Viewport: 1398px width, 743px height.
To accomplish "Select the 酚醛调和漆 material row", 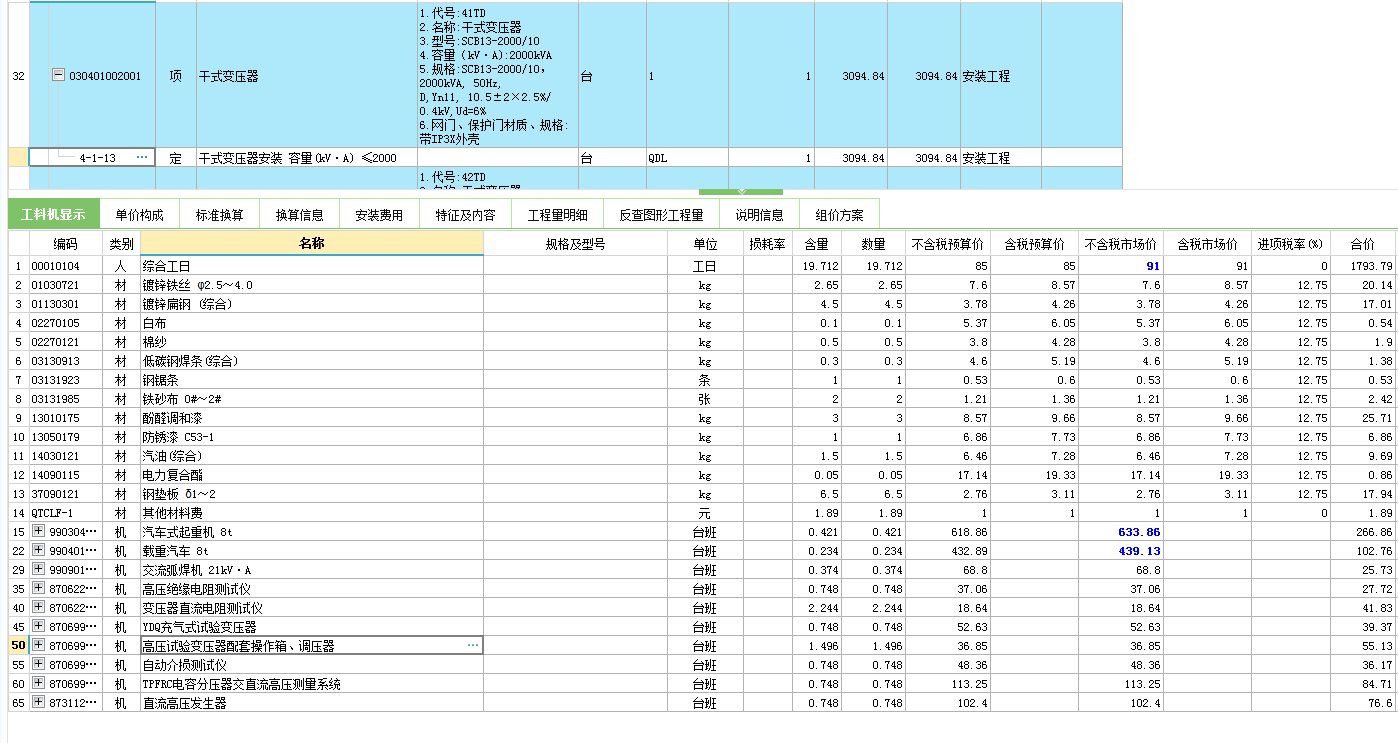I will (x=312, y=418).
